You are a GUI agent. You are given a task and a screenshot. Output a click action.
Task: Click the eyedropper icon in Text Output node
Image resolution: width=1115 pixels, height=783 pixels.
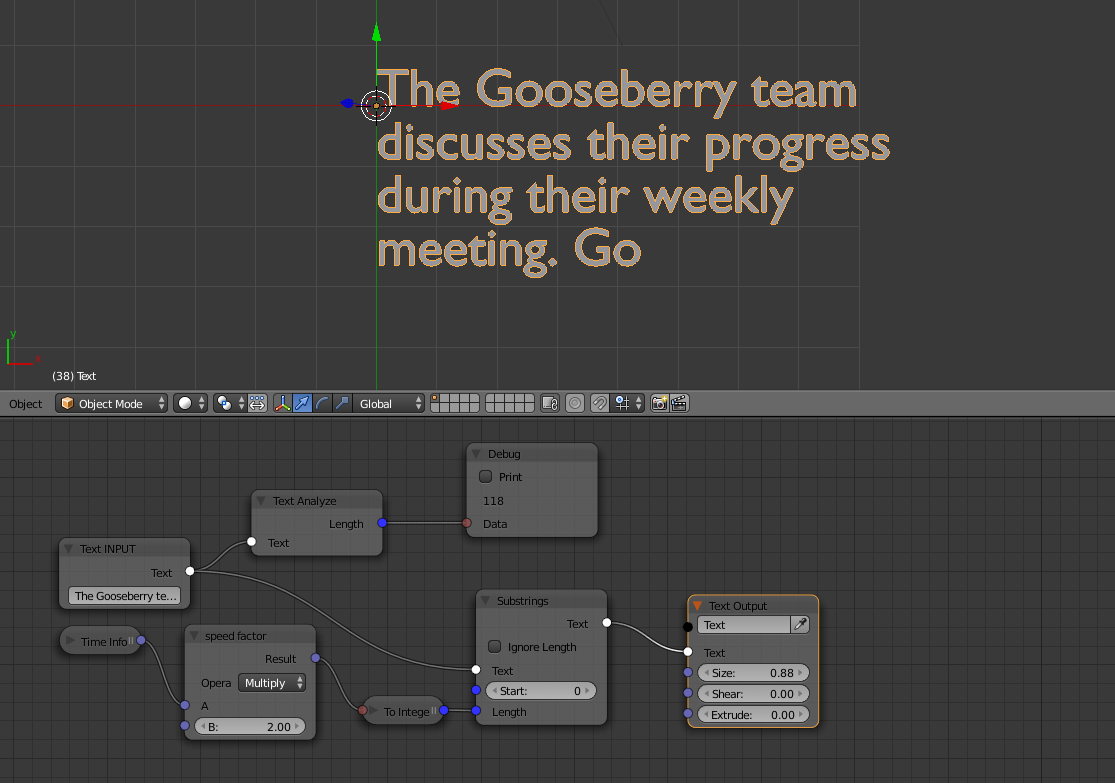pos(800,624)
